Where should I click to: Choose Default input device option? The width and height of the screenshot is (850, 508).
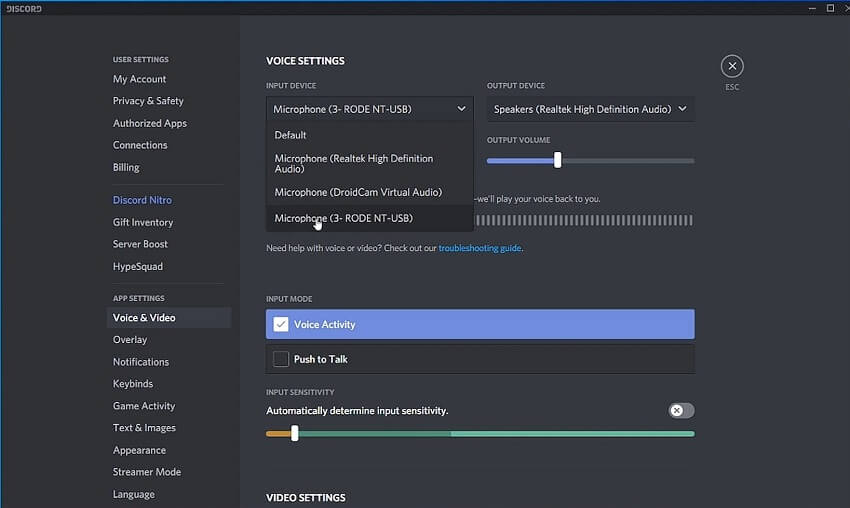click(369, 135)
